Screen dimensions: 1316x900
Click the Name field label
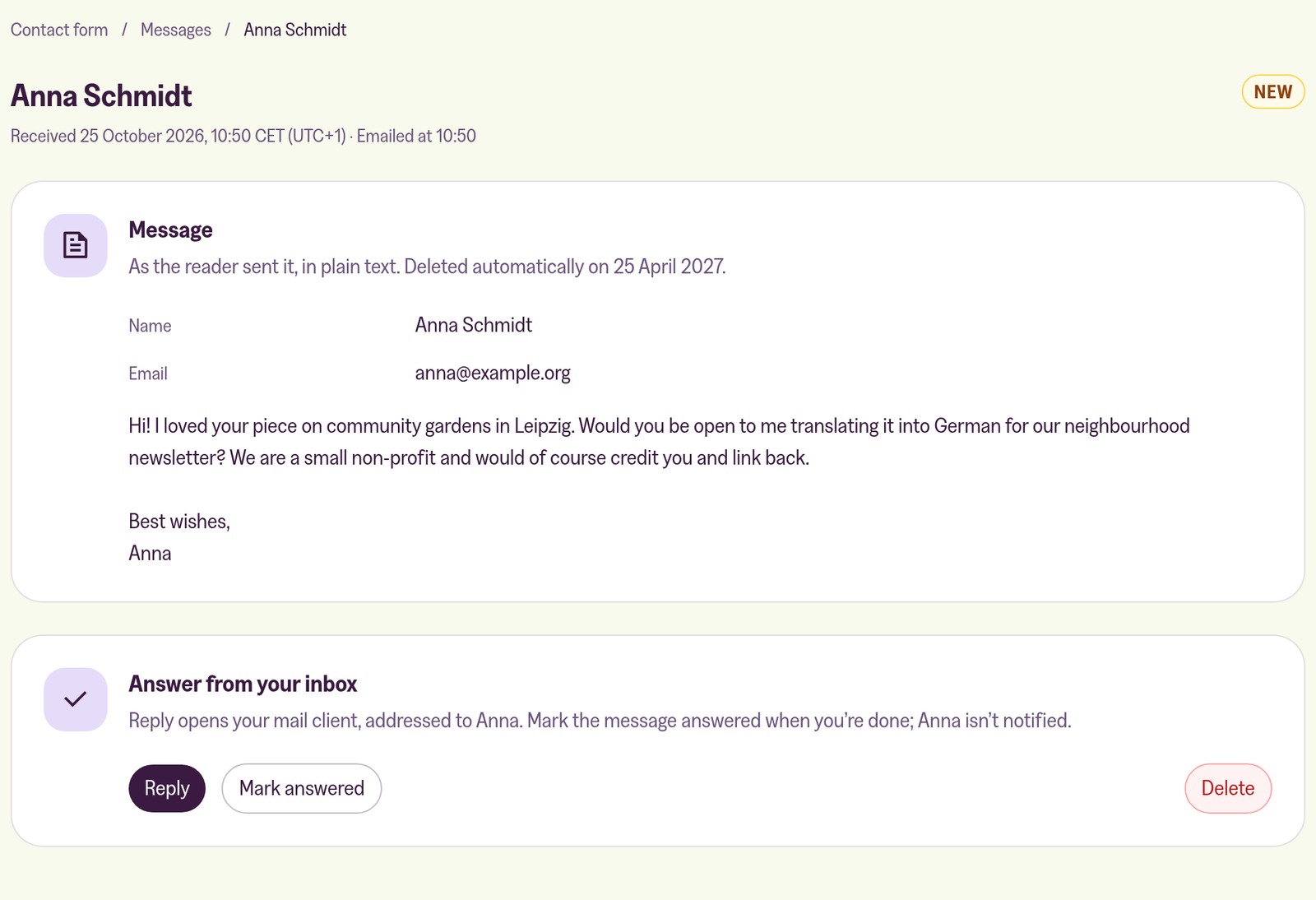(x=150, y=326)
